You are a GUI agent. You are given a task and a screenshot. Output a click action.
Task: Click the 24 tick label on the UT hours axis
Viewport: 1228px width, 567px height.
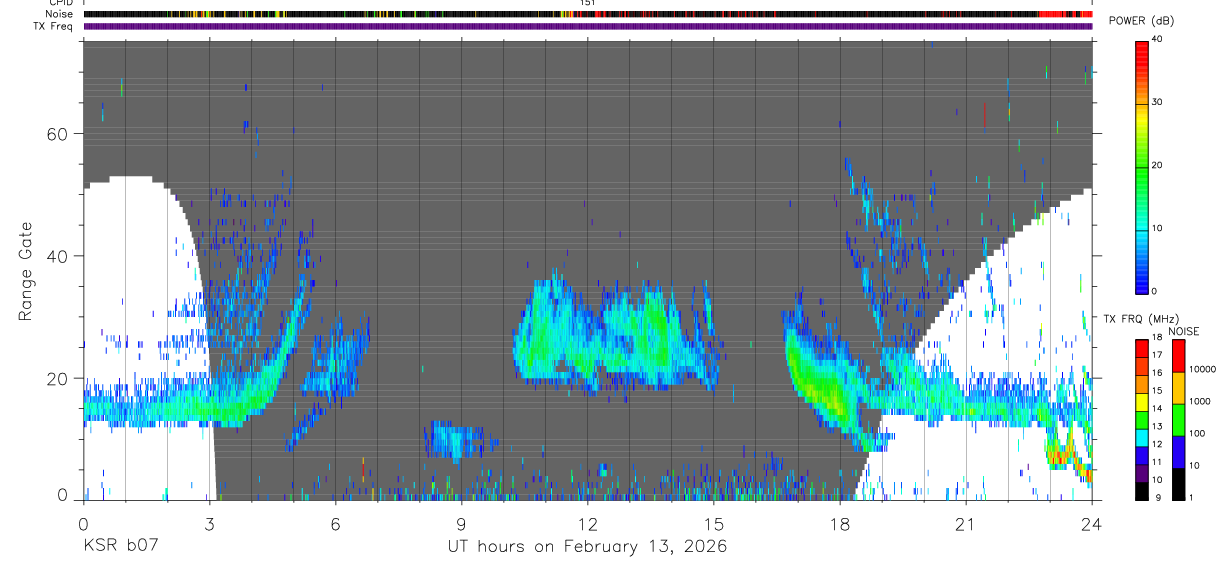pos(1091,524)
